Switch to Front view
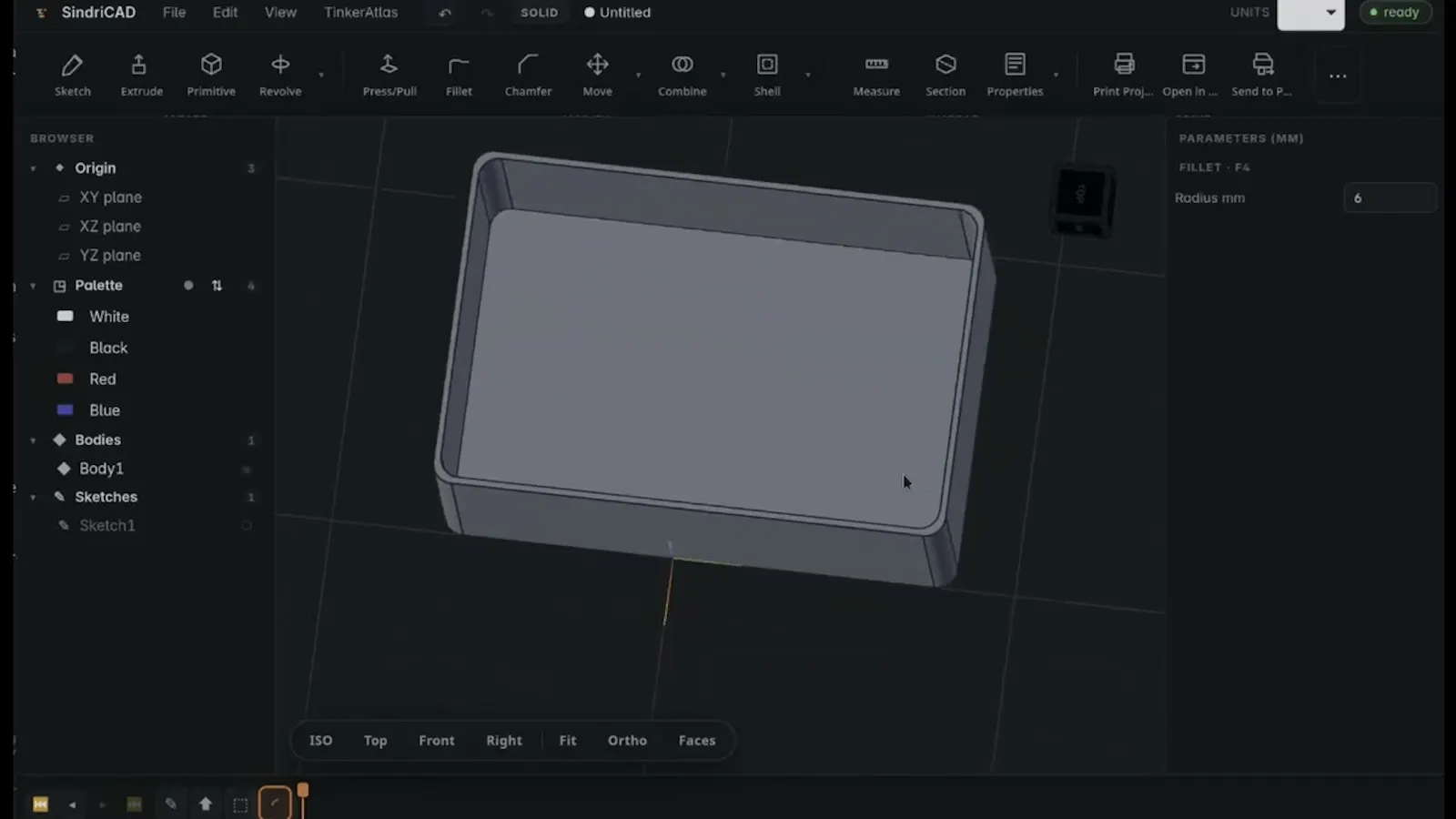 436,741
